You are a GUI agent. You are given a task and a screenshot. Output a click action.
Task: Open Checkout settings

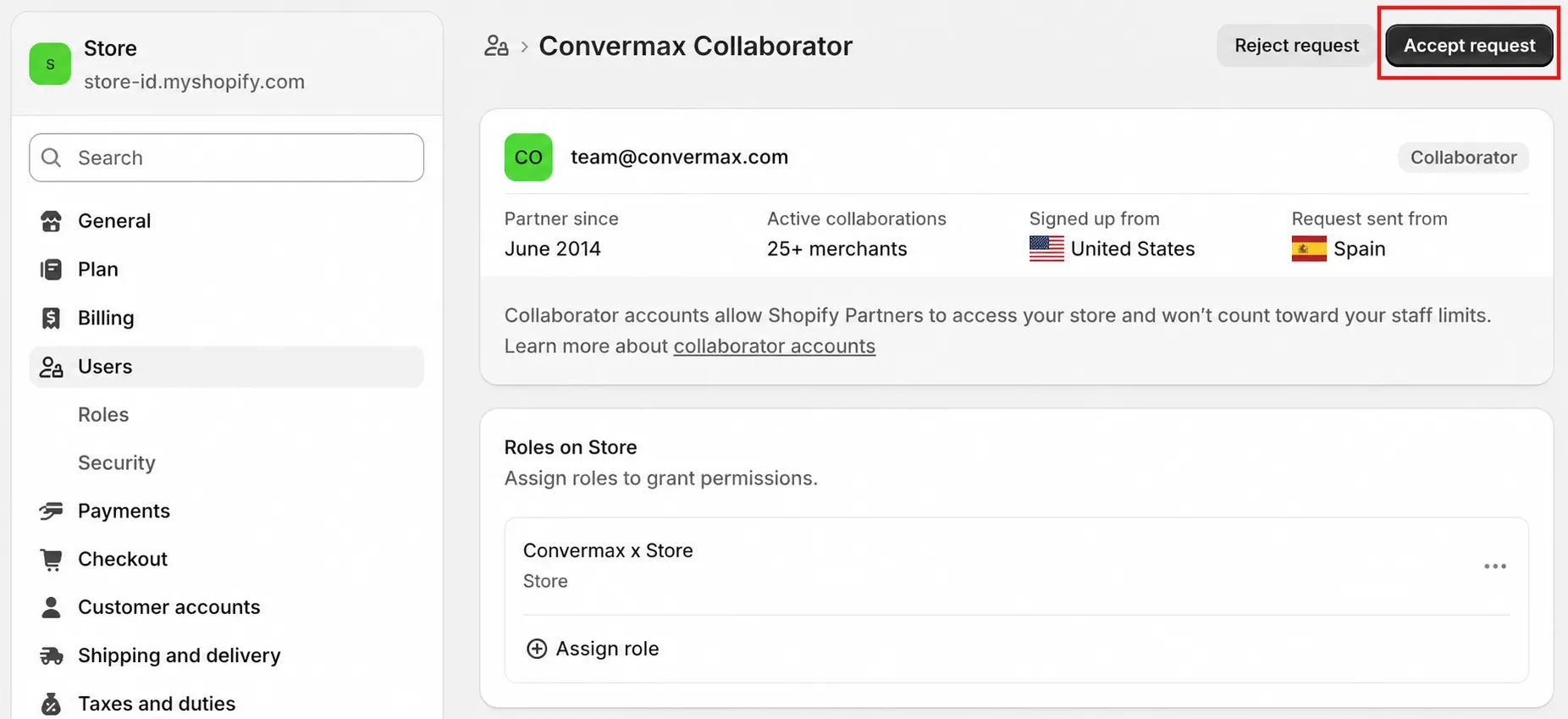pos(226,559)
